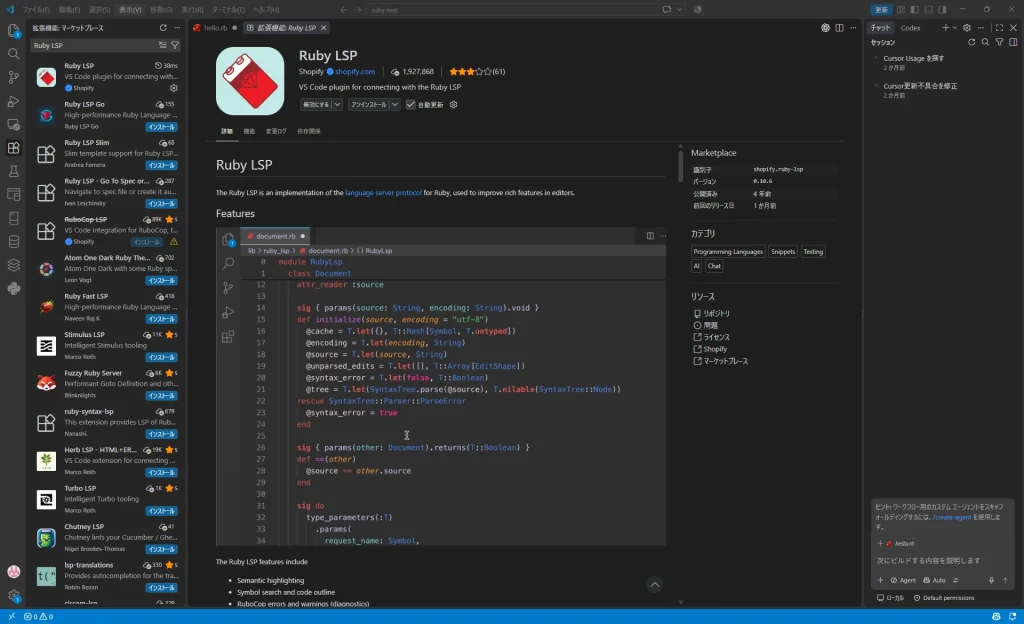Open the 表示(V) menu

coord(130,10)
